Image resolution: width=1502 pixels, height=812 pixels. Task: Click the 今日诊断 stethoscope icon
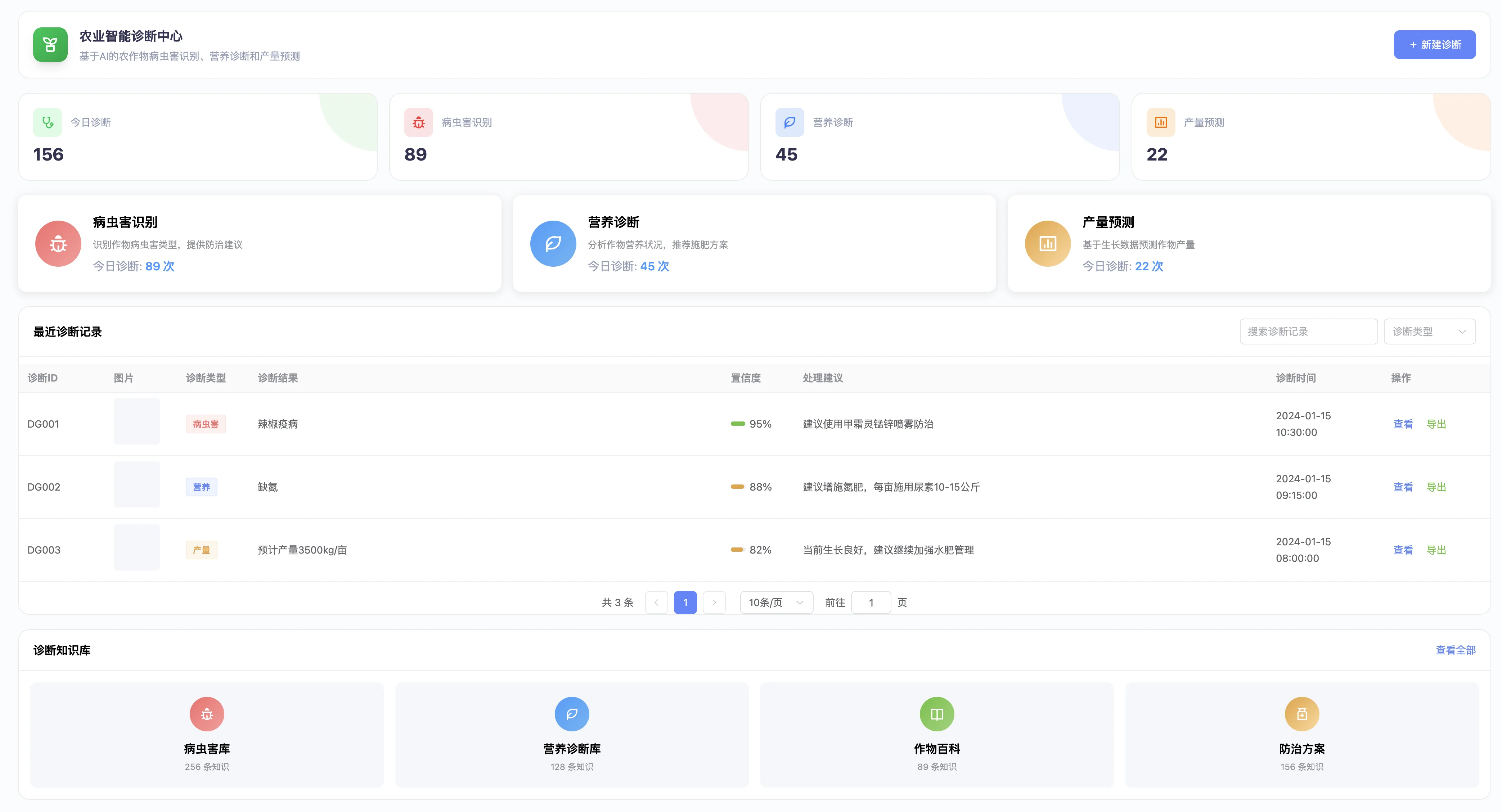pyautogui.click(x=48, y=122)
